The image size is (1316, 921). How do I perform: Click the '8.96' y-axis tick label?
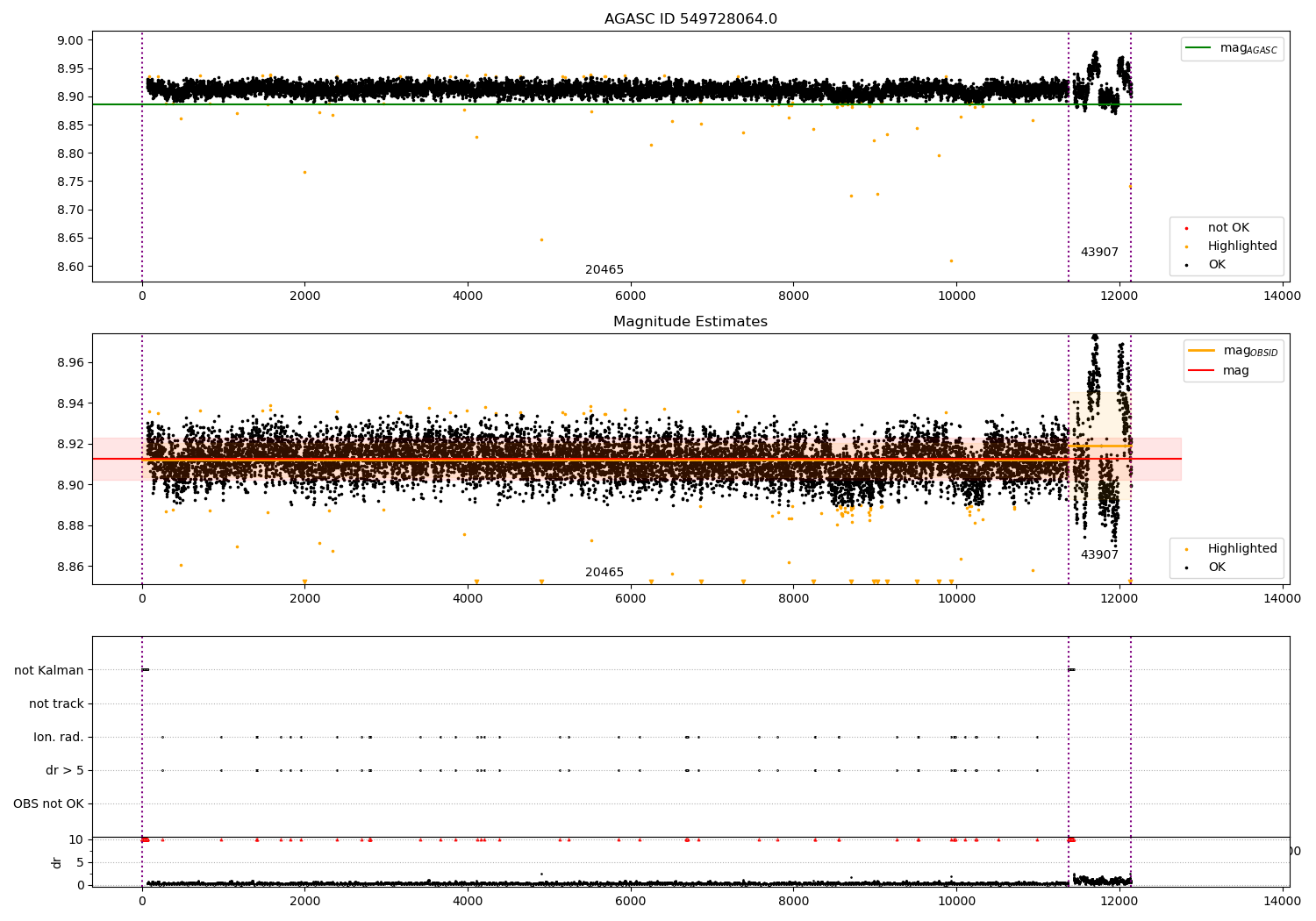[x=71, y=362]
